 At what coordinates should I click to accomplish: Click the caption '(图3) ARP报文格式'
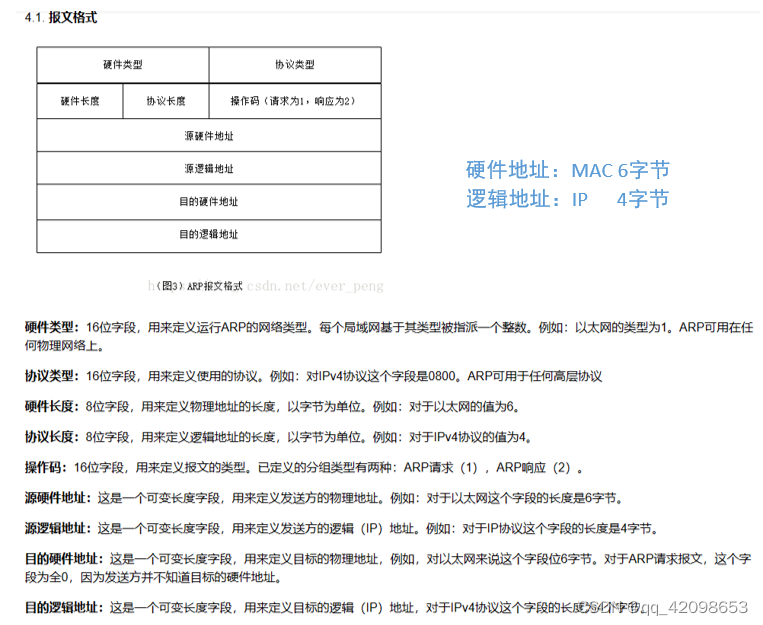coord(199,286)
